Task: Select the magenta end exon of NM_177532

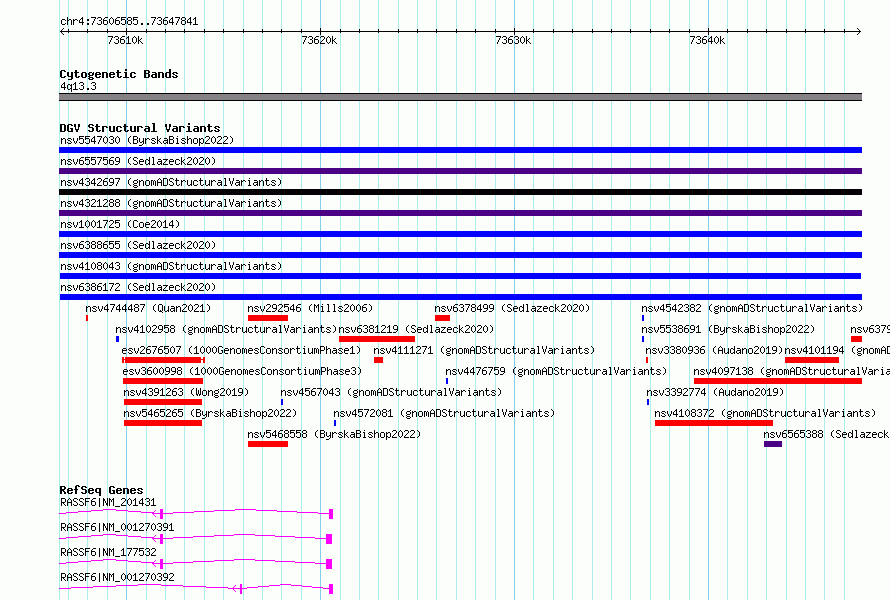Action: [329, 564]
